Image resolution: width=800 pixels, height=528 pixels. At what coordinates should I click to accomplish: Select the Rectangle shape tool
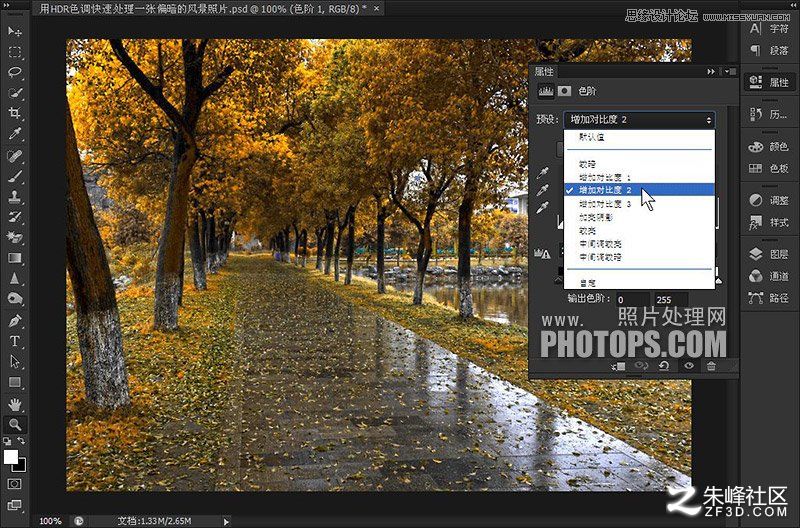14,382
